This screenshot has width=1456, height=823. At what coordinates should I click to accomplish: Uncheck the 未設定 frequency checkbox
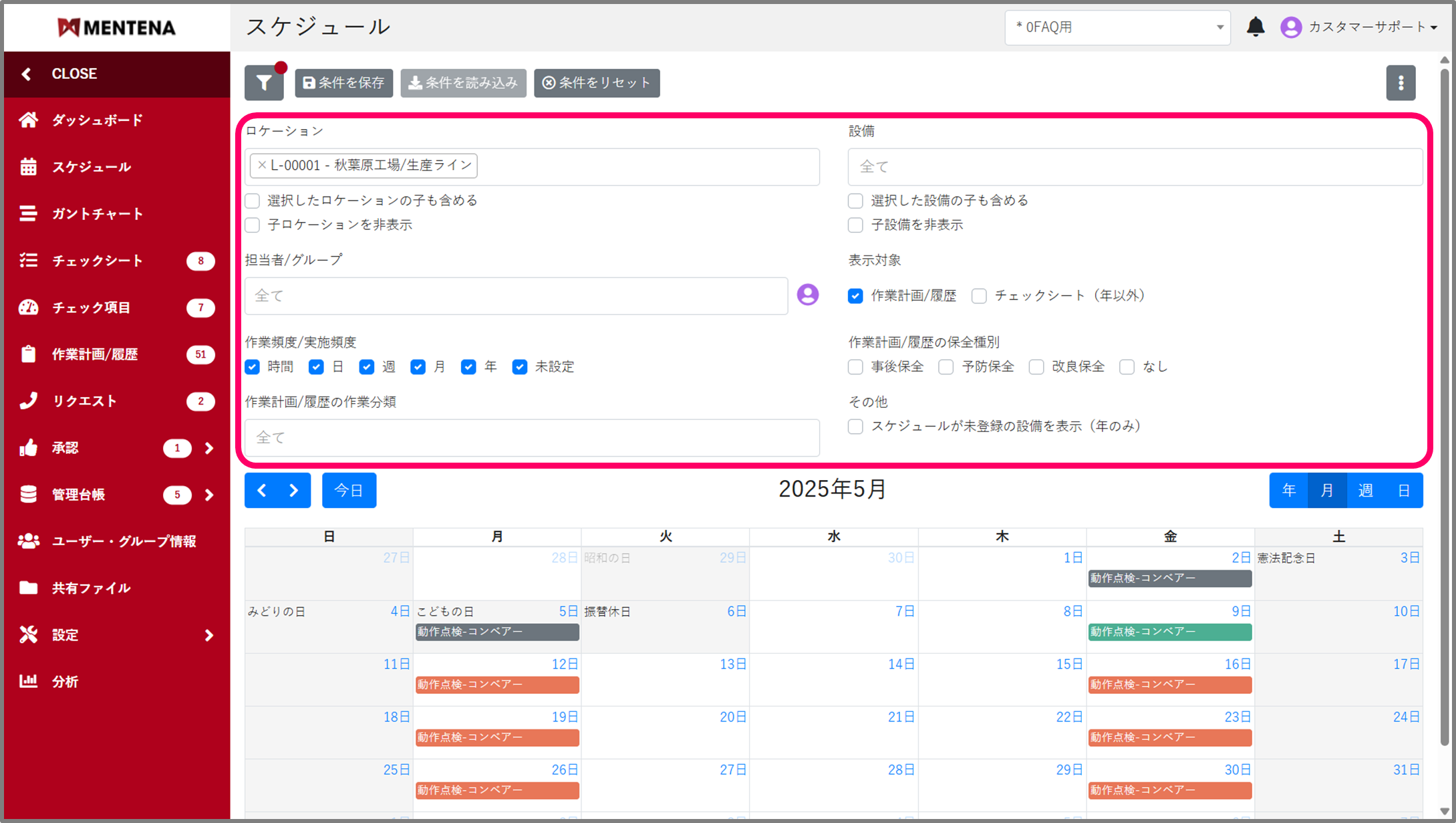pos(520,367)
